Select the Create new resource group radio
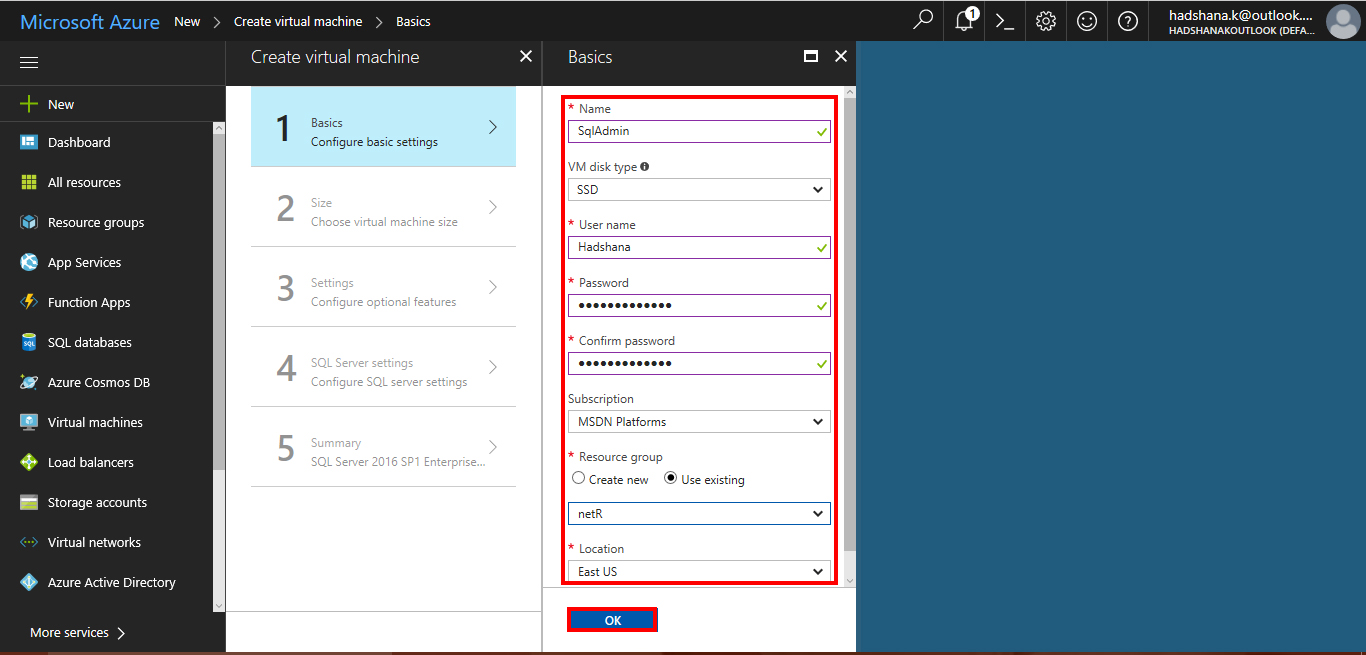Viewport: 1366px width, 655px height. (x=578, y=479)
